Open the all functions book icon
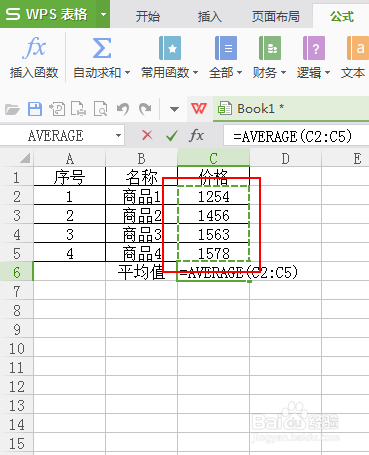Viewport: 369px width, 455px height. click(226, 48)
